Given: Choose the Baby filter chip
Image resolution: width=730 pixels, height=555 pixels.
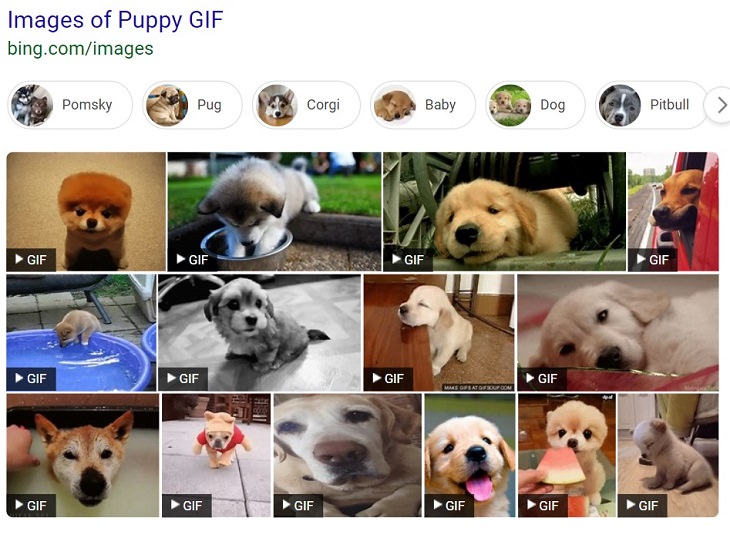Looking at the screenshot, I should [423, 105].
